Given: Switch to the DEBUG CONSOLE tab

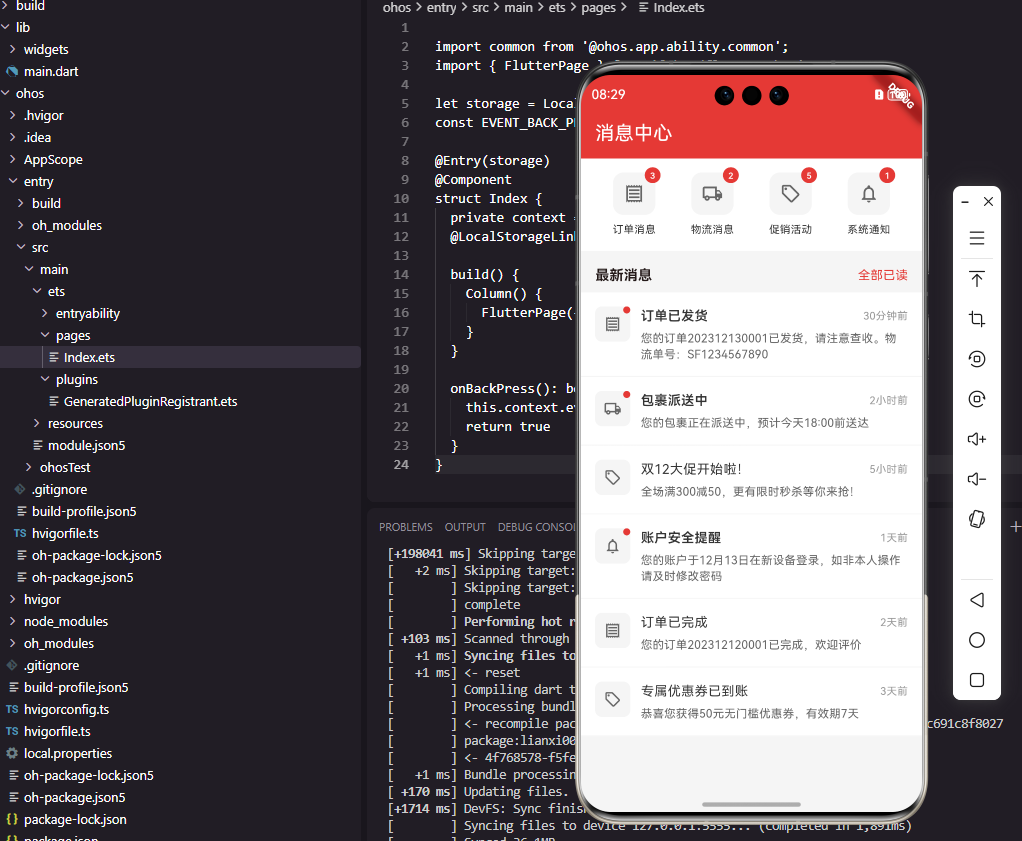Looking at the screenshot, I should tap(536, 527).
